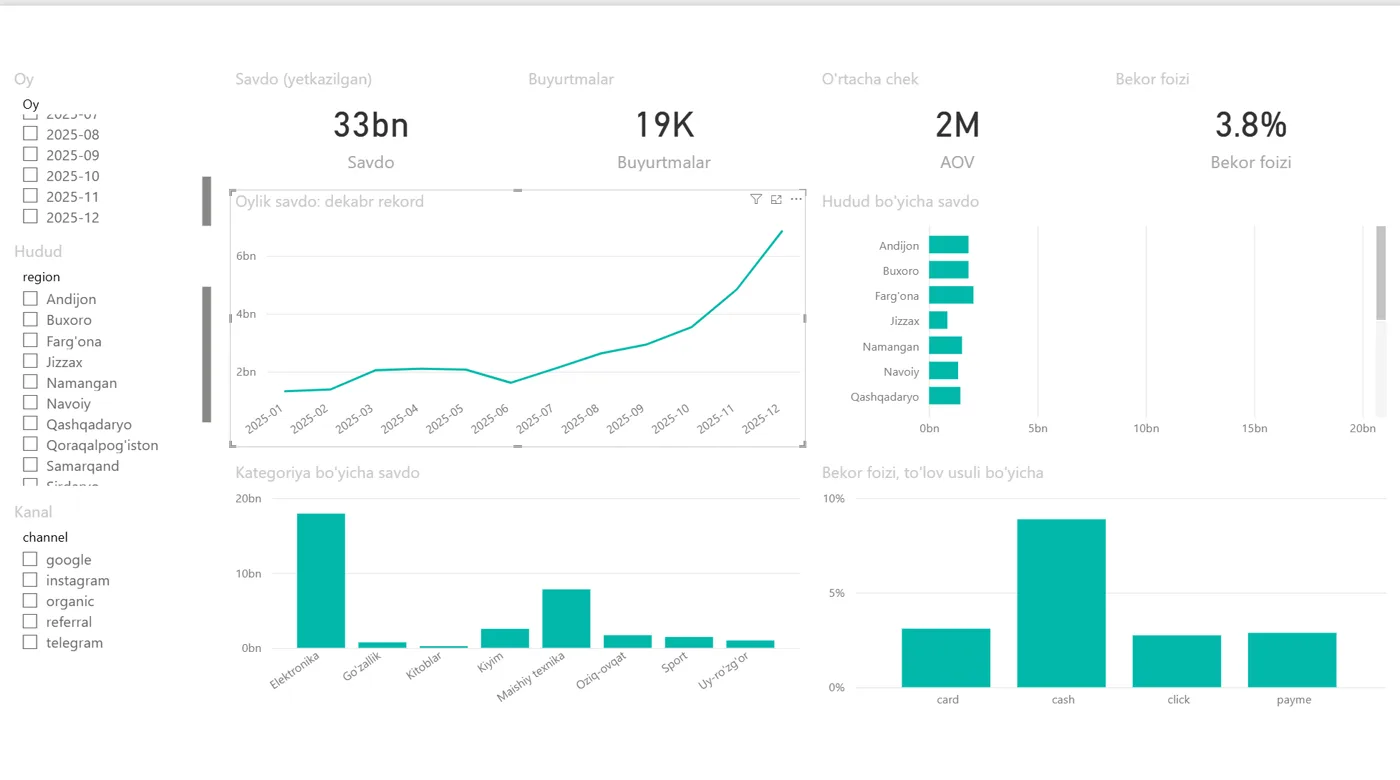Select the payme bar in cancellation chart

(1292, 660)
